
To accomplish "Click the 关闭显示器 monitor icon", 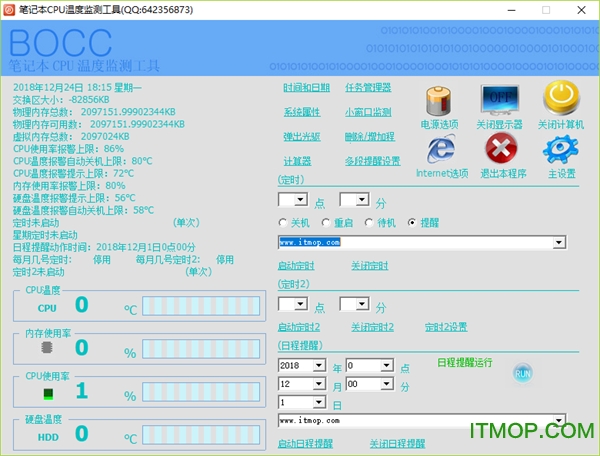I will point(499,100).
